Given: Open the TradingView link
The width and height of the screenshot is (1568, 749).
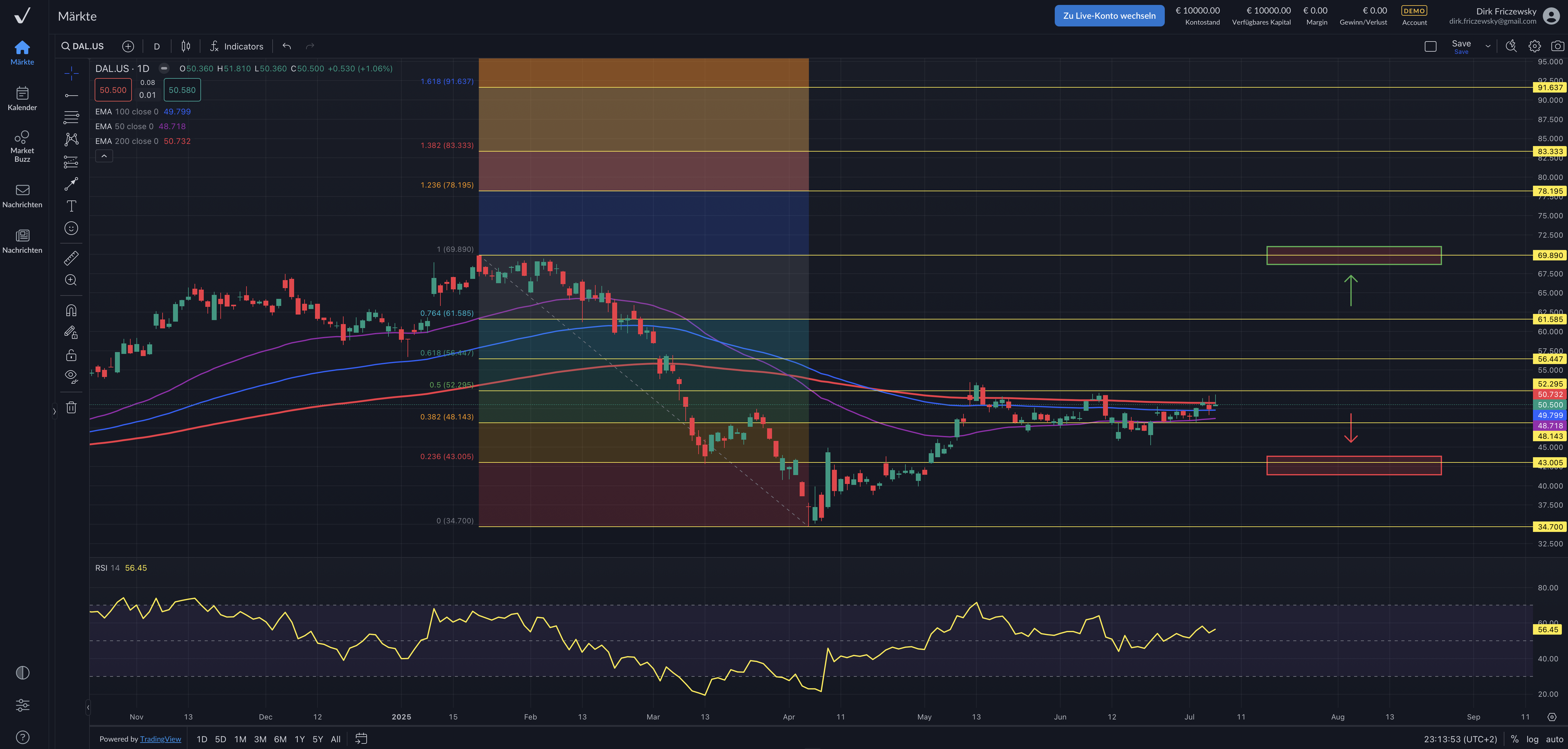Looking at the screenshot, I should [160, 739].
